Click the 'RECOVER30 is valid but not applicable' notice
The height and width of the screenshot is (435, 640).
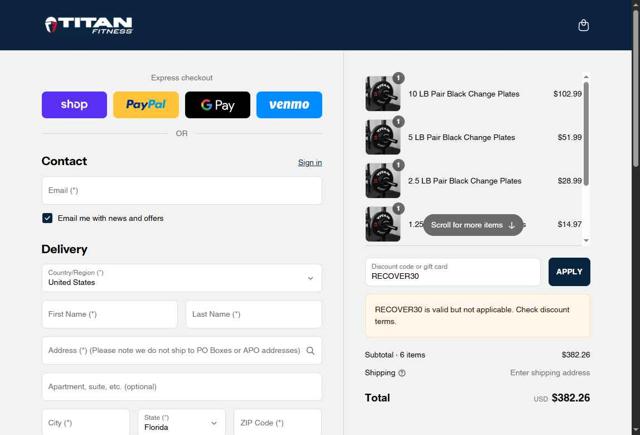(x=478, y=315)
